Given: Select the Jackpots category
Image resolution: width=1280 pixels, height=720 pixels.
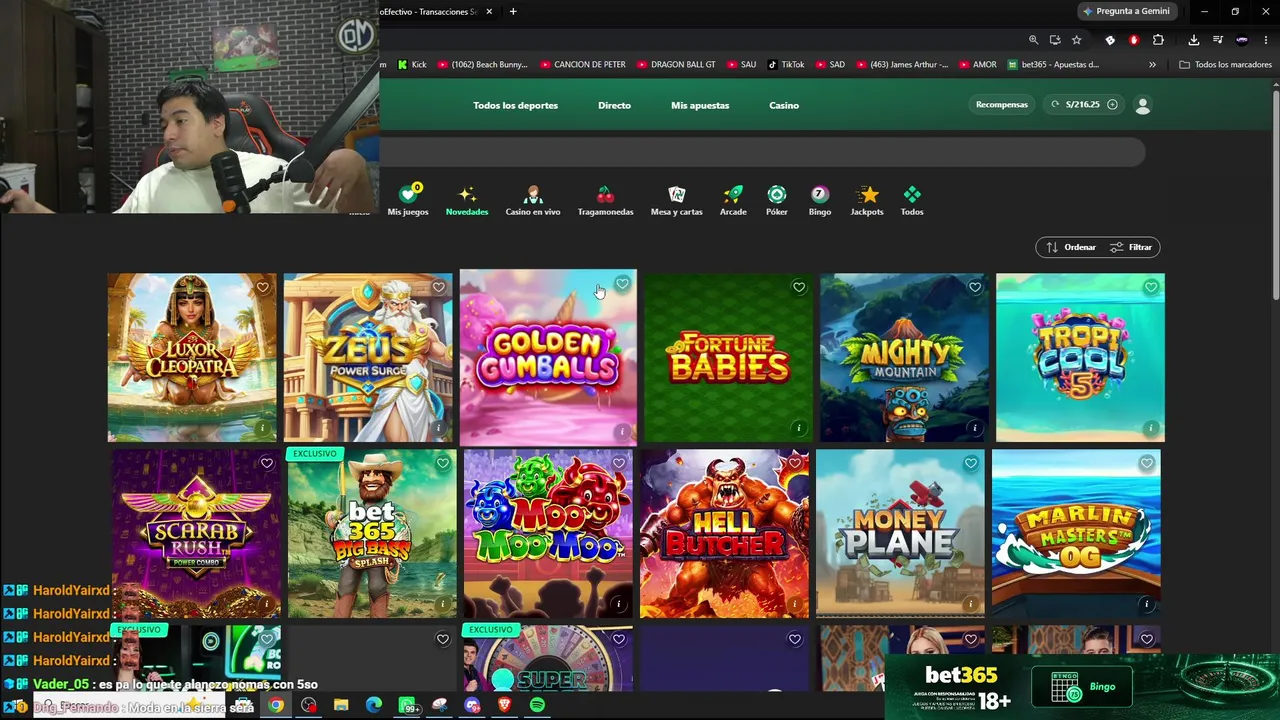Looking at the screenshot, I should (x=867, y=200).
